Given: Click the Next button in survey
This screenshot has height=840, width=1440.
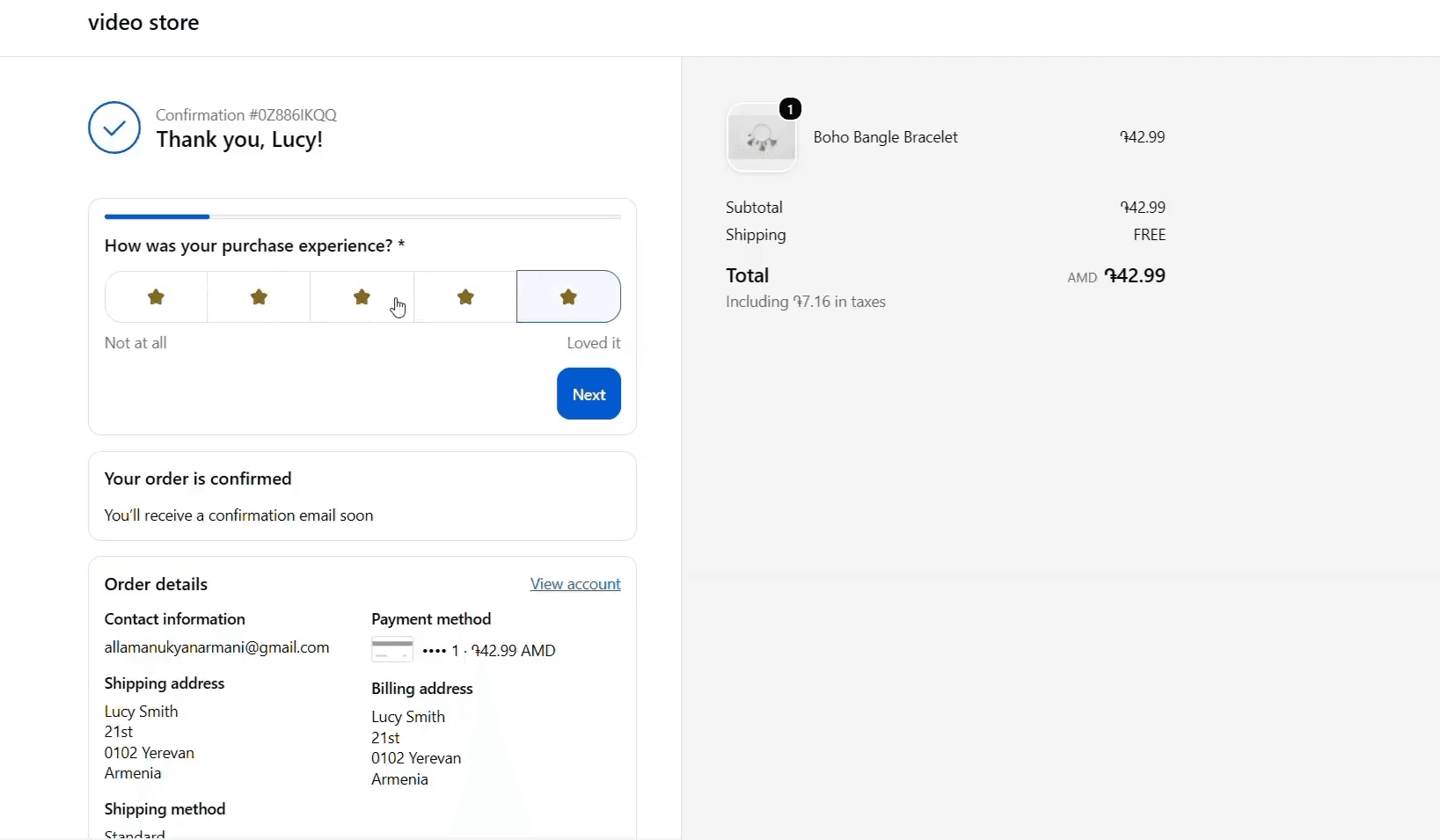Looking at the screenshot, I should (588, 394).
